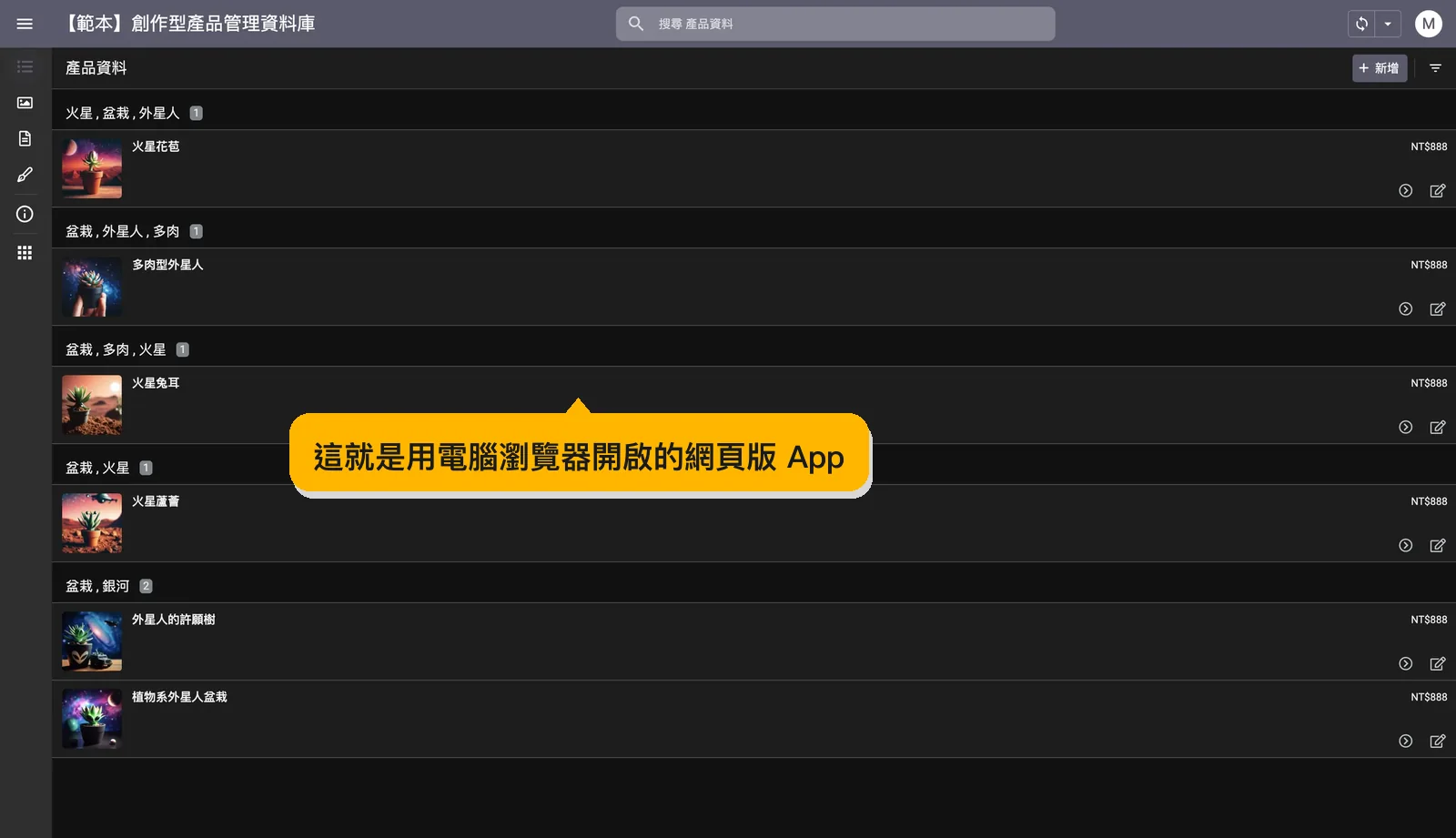Image resolution: width=1456 pixels, height=838 pixels.
Task: Edit the 火星蘆薈 product
Action: click(x=1437, y=546)
